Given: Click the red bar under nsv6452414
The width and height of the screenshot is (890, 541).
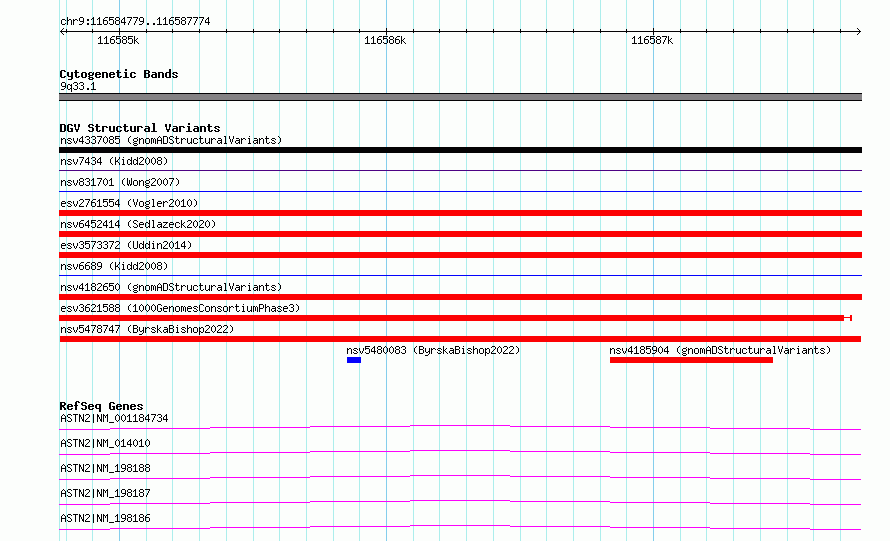Looking at the screenshot, I should 460,234.
